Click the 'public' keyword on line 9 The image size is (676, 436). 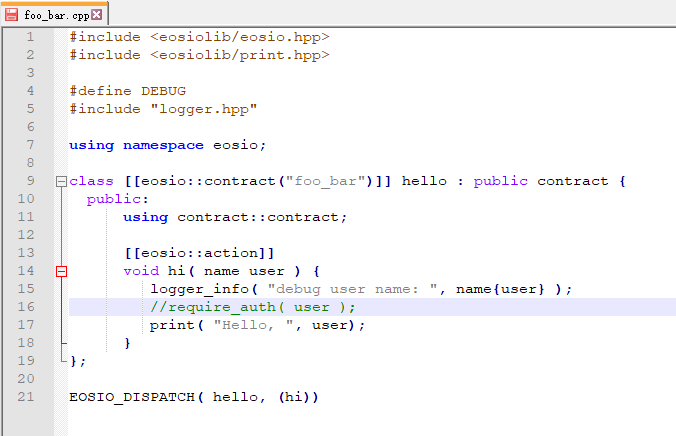click(x=501, y=182)
